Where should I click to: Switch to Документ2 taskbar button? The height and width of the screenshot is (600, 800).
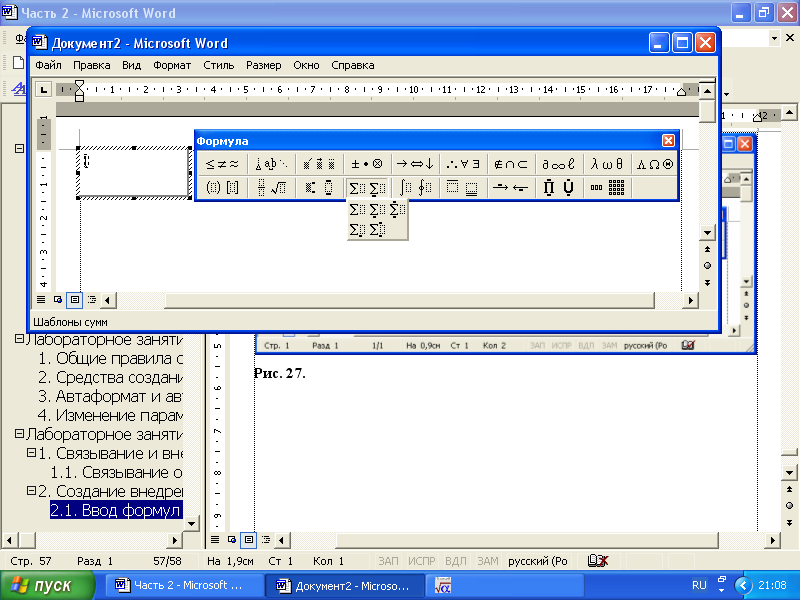[345, 586]
